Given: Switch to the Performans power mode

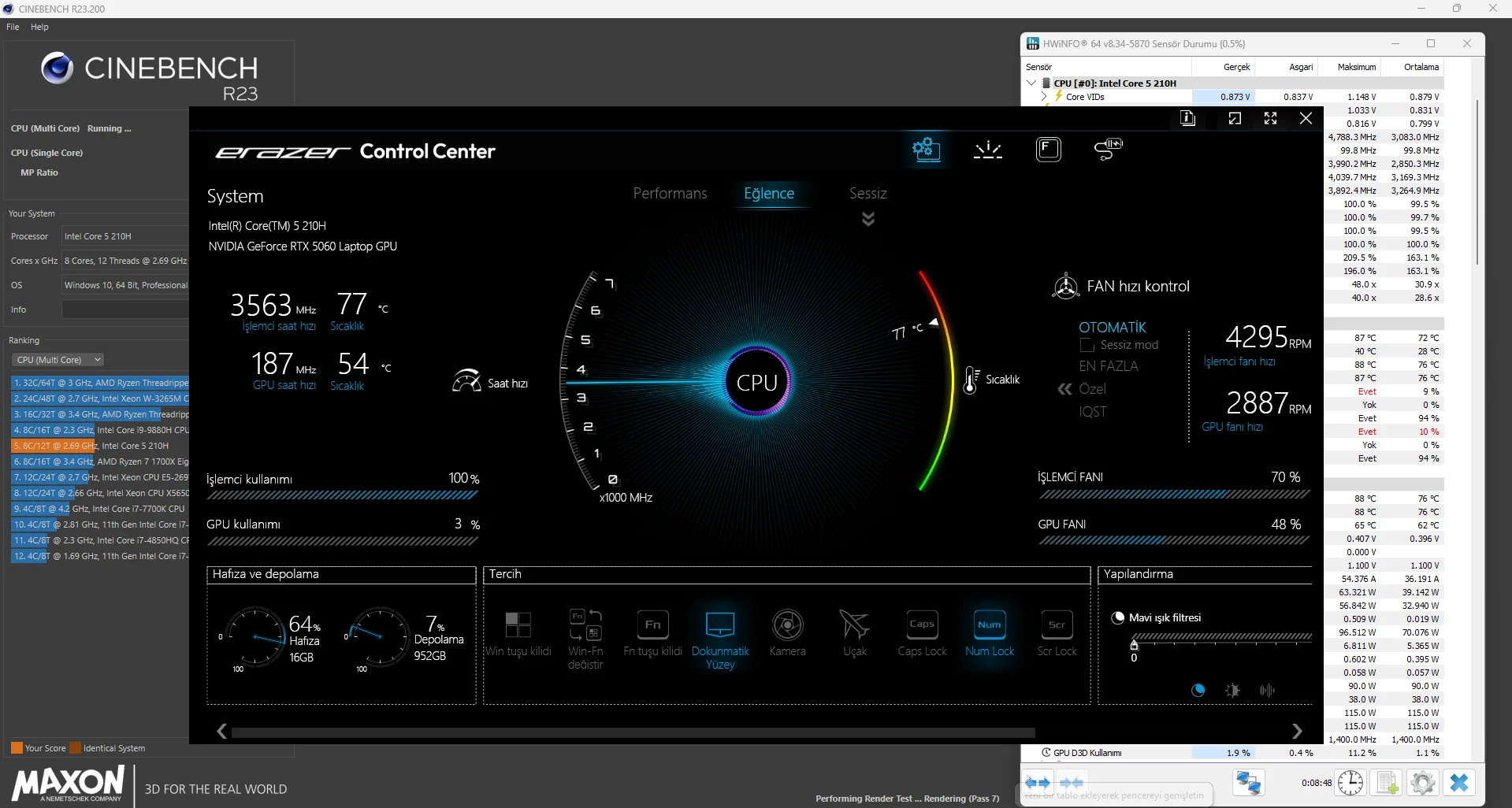Looking at the screenshot, I should (671, 194).
